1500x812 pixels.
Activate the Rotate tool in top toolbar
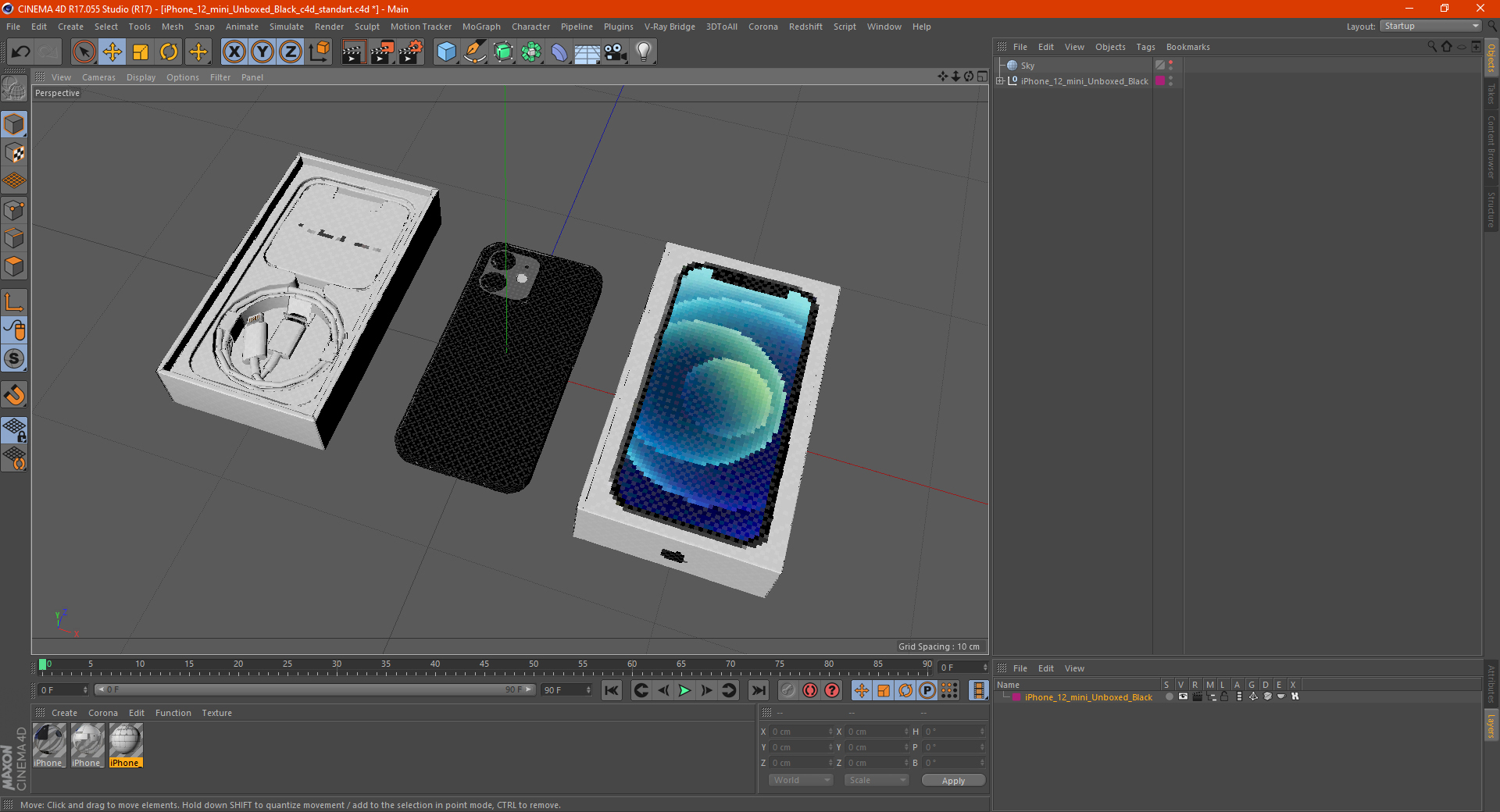tap(169, 52)
